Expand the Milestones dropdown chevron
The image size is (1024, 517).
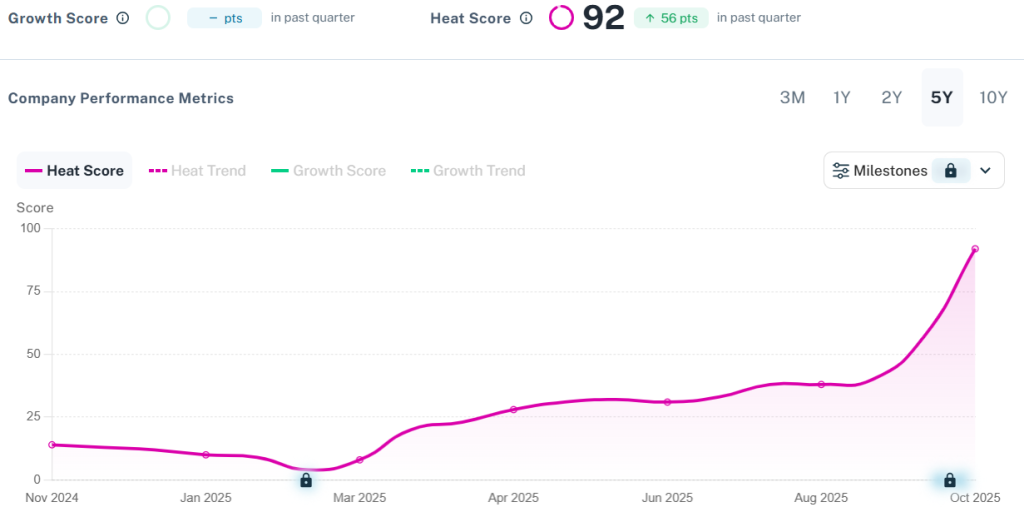pos(985,171)
